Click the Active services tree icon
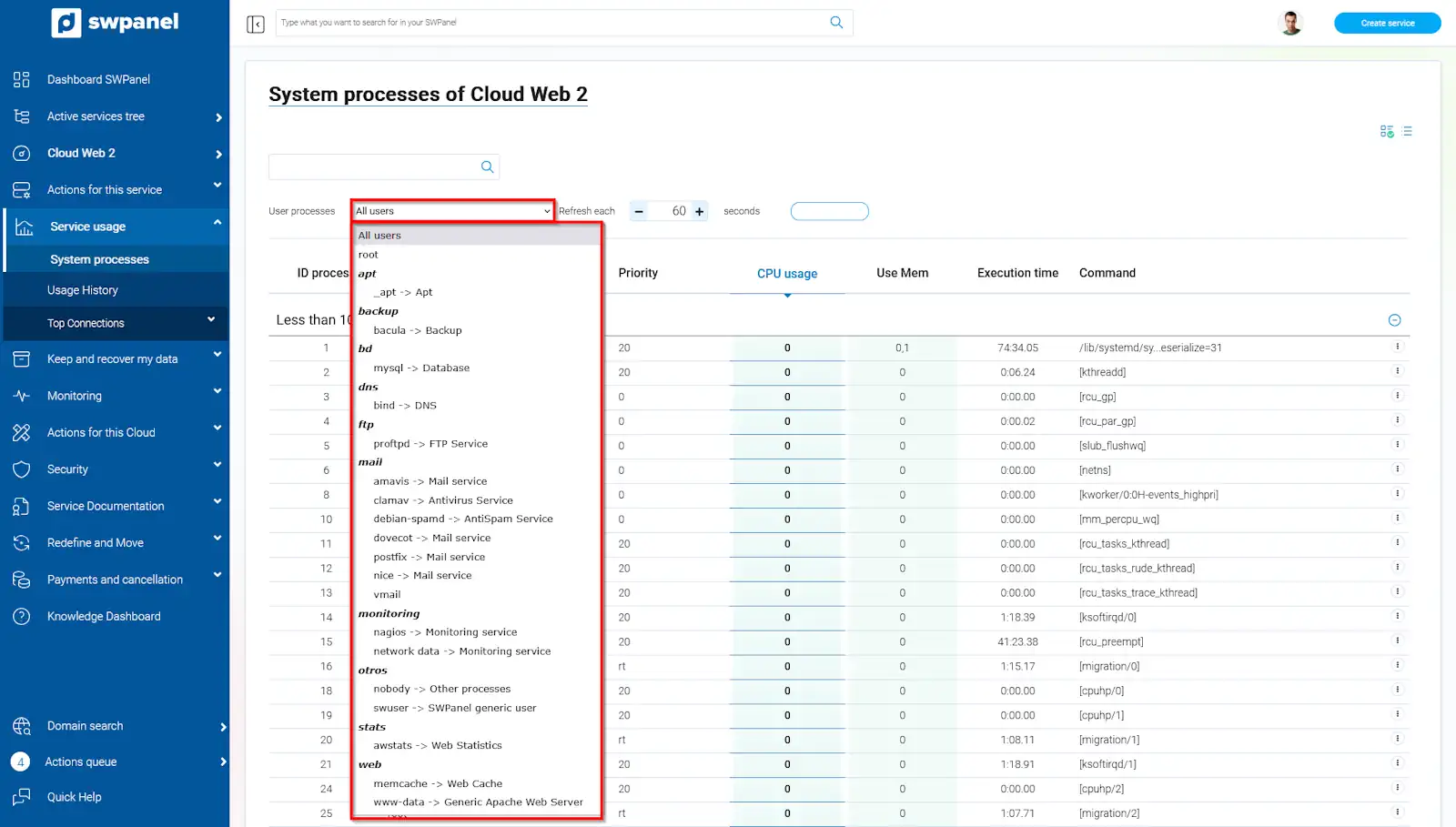1456x827 pixels. pyautogui.click(x=22, y=116)
